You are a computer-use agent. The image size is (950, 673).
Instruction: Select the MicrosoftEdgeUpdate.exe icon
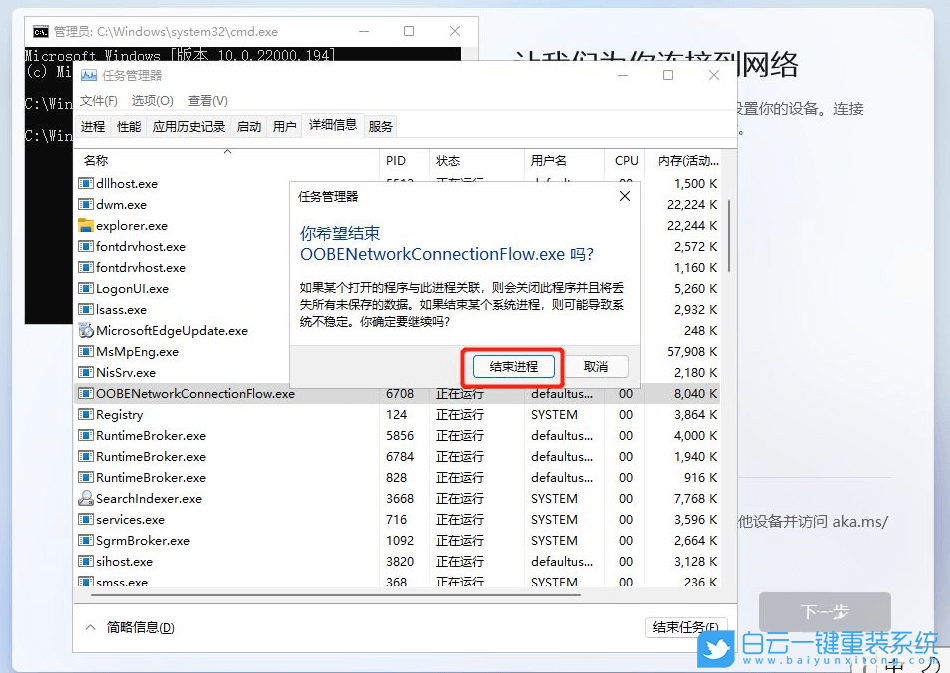85,330
